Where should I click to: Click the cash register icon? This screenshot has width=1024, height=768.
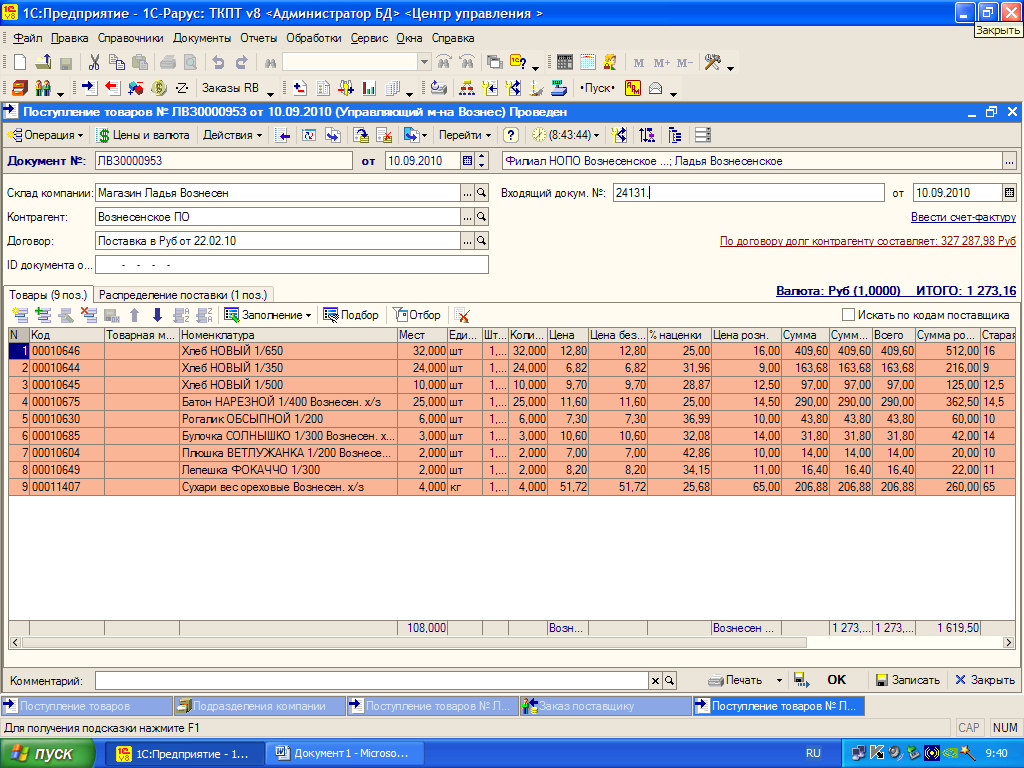point(559,88)
